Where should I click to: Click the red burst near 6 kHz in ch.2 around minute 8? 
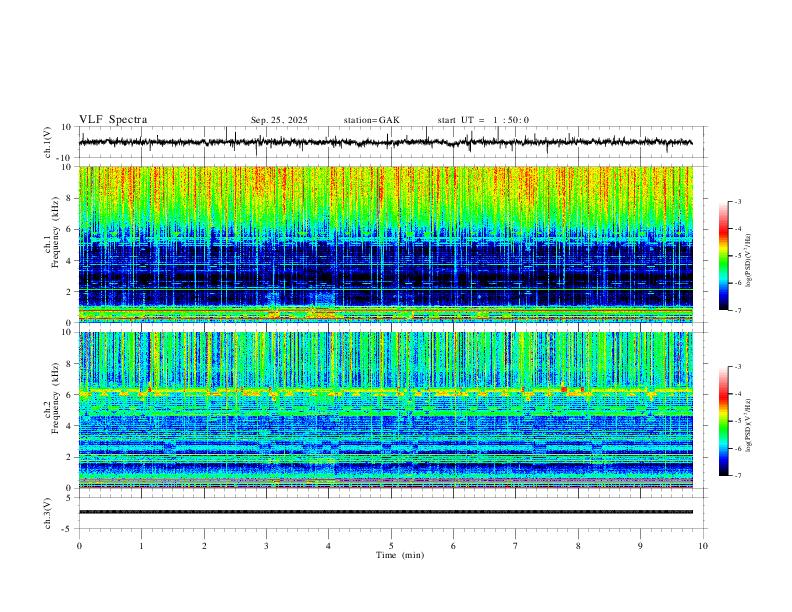coord(565,389)
